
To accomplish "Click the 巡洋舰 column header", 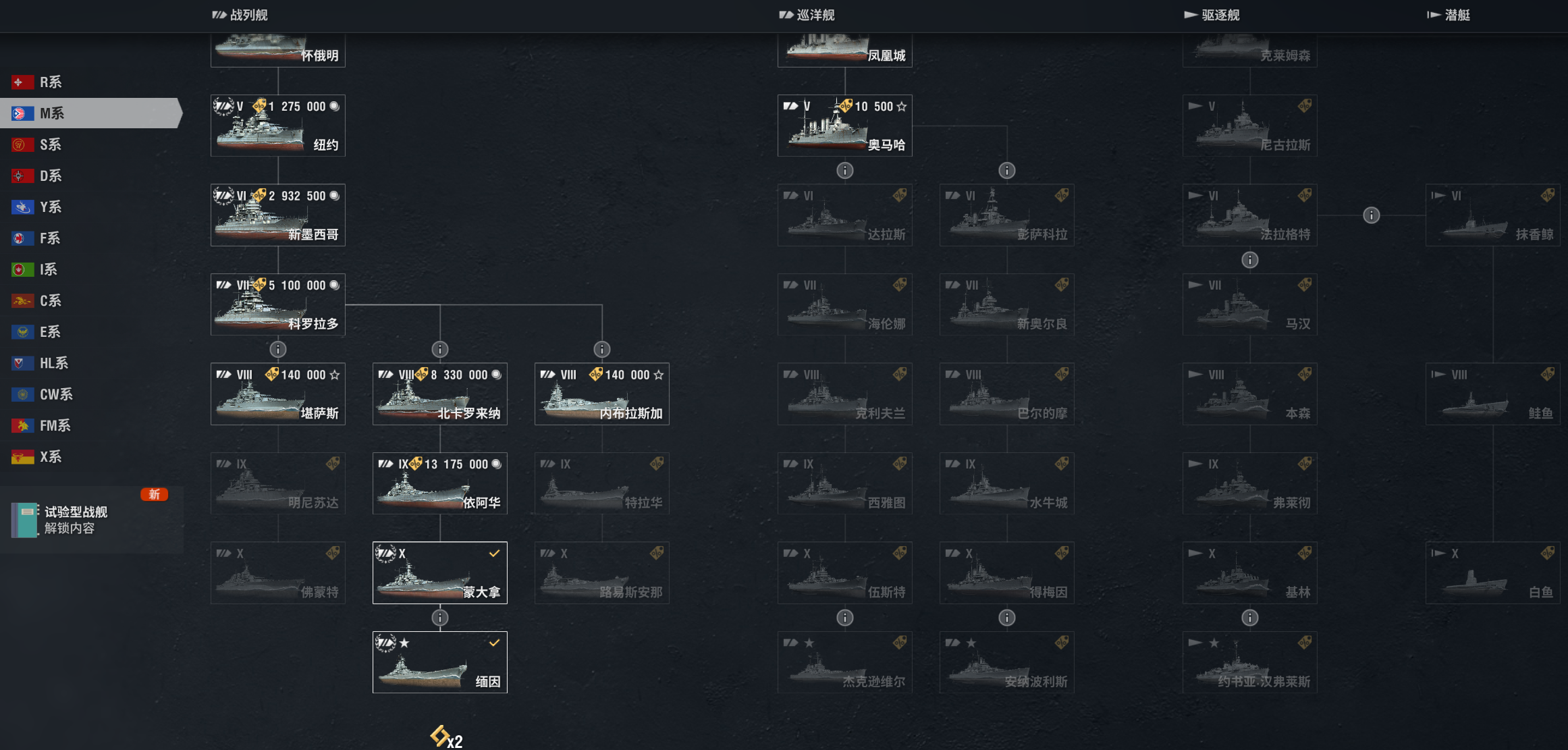I will (807, 15).
